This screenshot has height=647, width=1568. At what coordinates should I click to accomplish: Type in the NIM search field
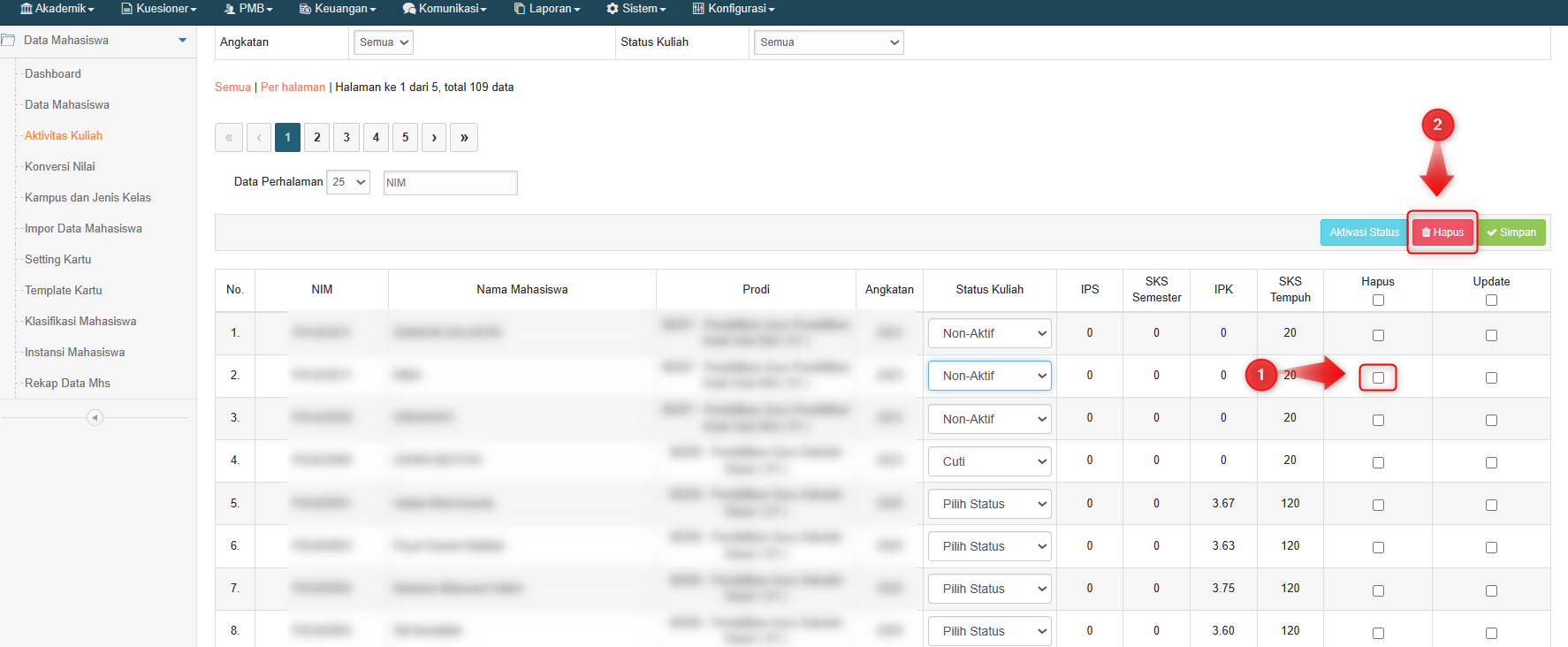point(450,183)
